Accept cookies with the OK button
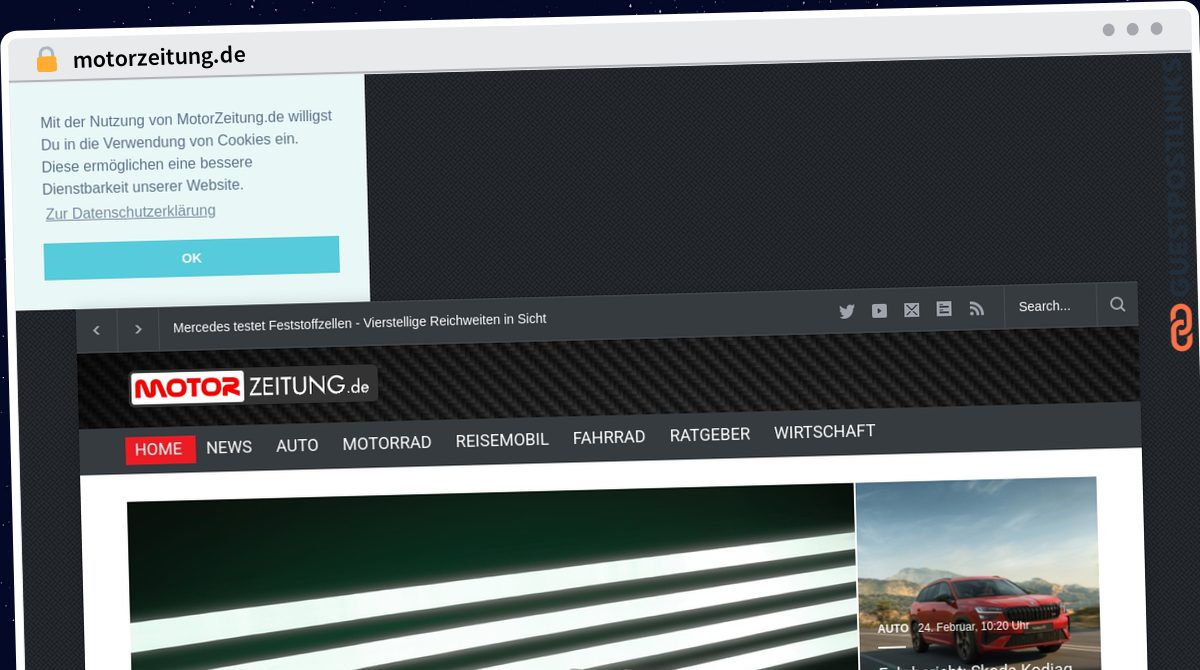Viewport: 1200px width, 670px height. point(192,258)
